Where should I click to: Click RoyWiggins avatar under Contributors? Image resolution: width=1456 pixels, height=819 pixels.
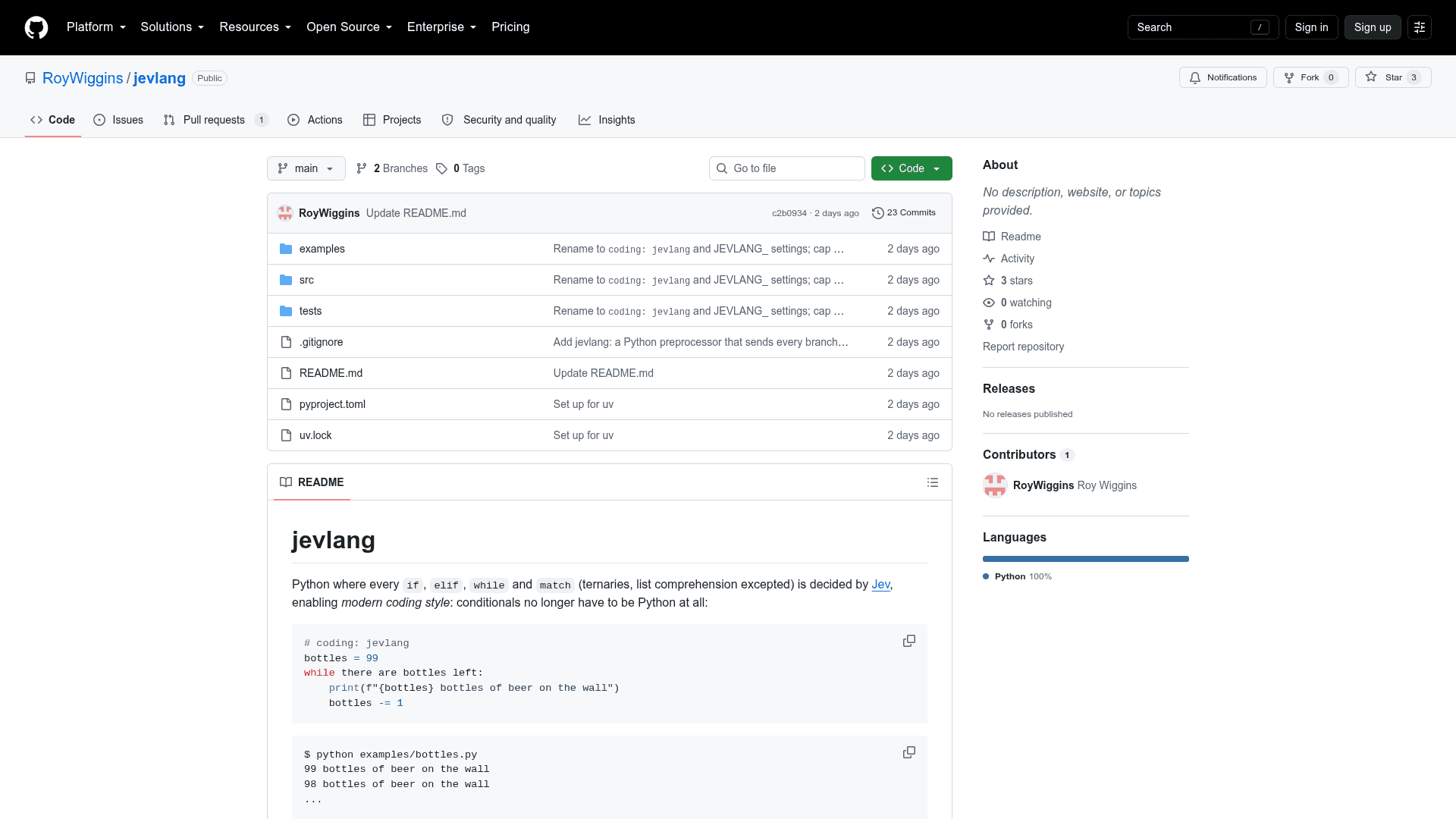point(995,485)
